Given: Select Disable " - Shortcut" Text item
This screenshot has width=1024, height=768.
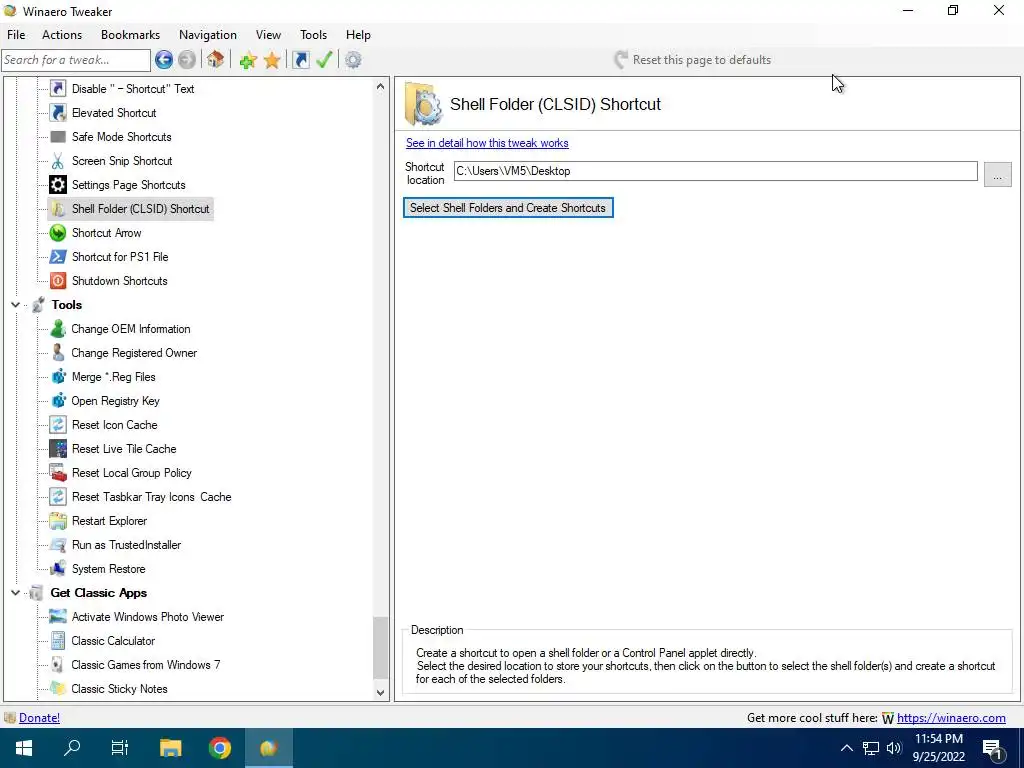Looking at the screenshot, I should coord(133,89).
